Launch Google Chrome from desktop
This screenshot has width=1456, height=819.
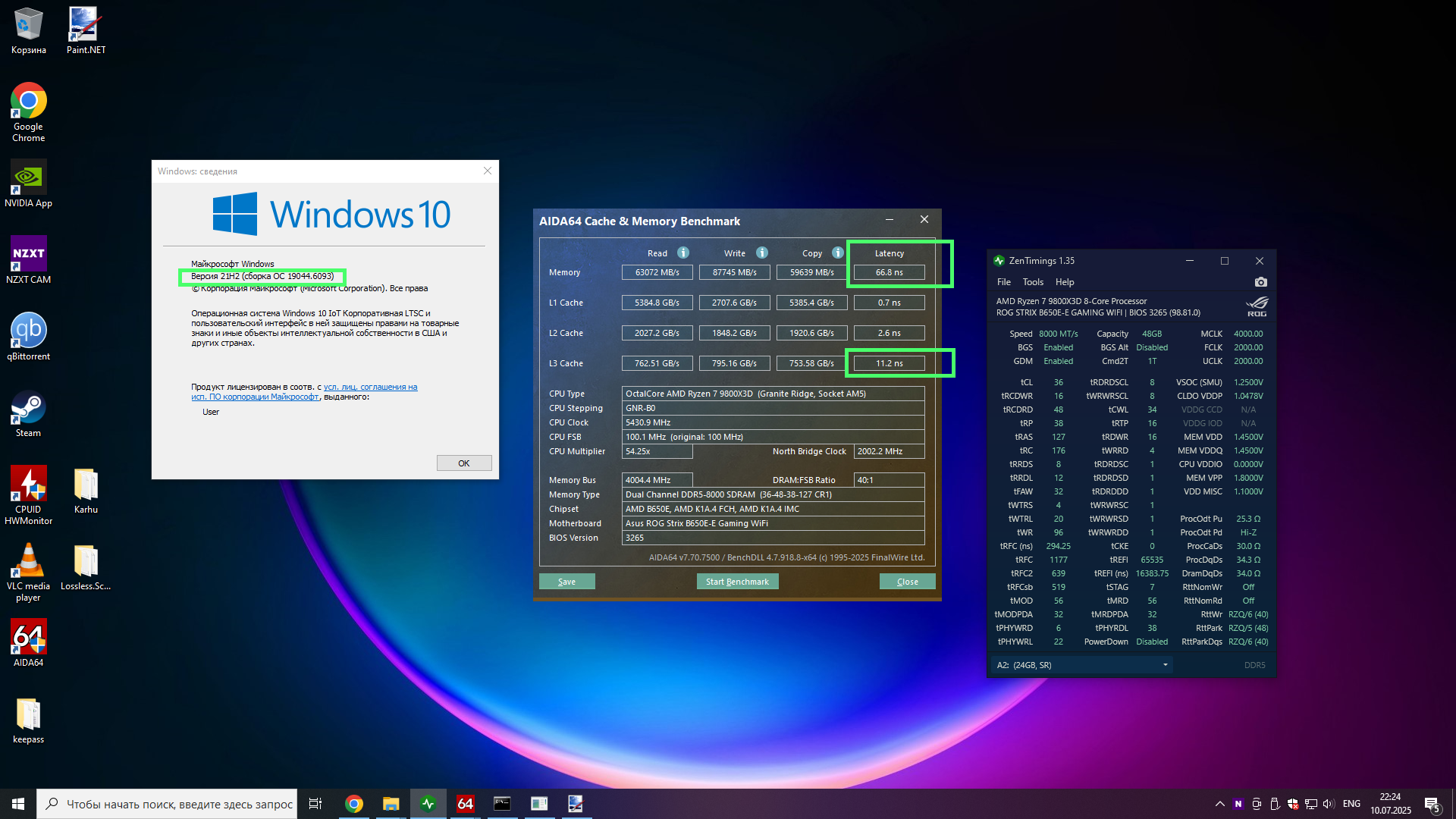tap(29, 112)
